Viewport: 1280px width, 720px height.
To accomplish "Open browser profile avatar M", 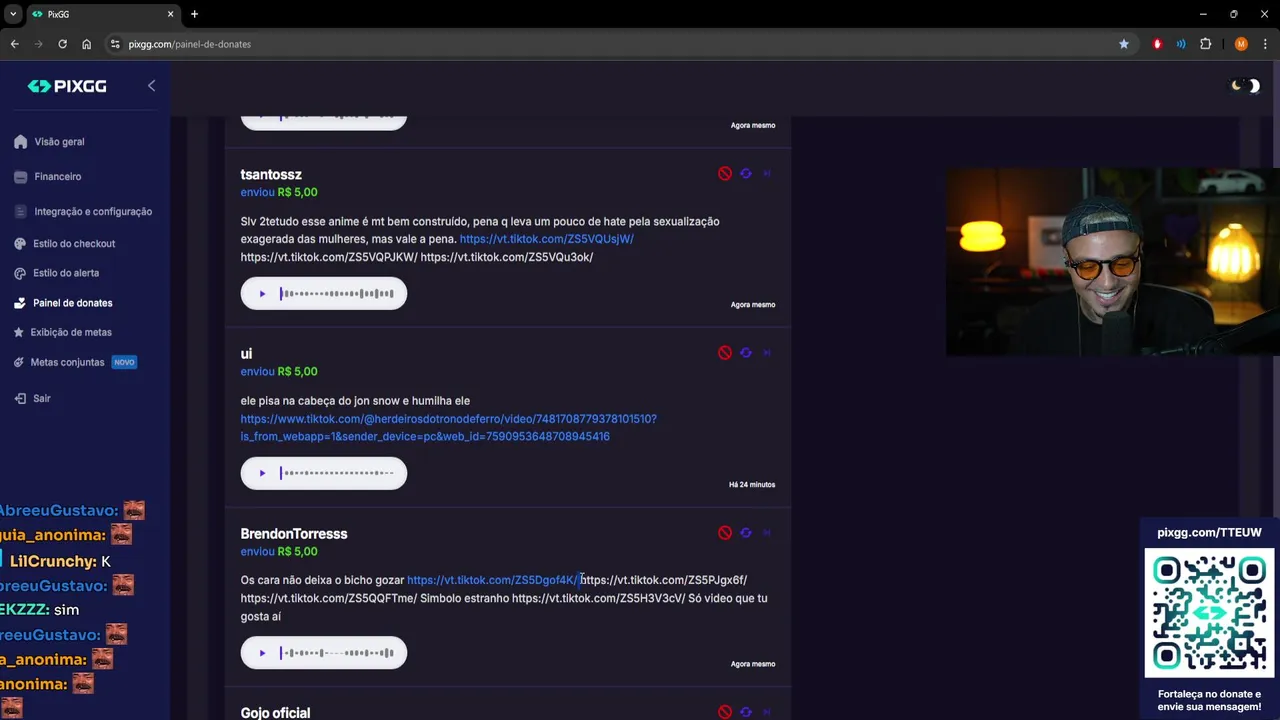I will (1241, 44).
